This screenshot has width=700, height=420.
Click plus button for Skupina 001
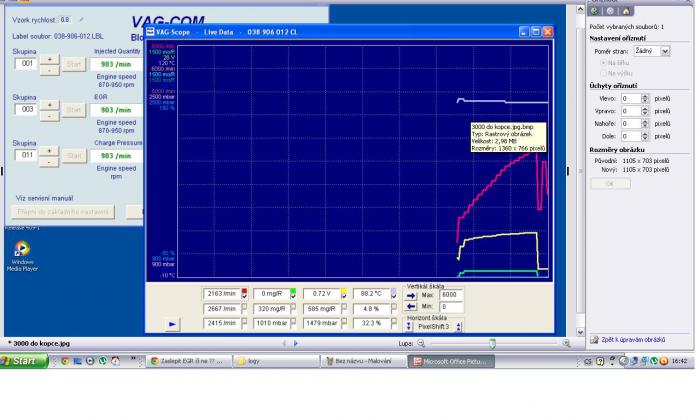(50, 59)
